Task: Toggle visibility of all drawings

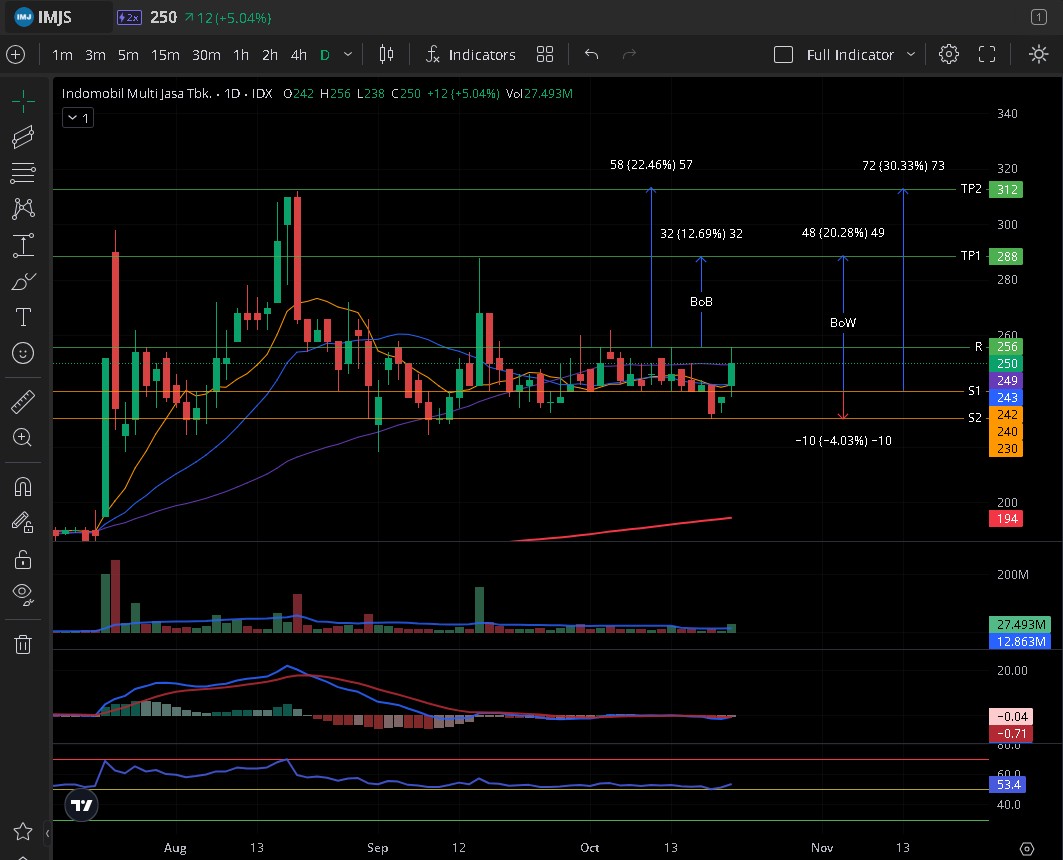Action: [x=22, y=594]
